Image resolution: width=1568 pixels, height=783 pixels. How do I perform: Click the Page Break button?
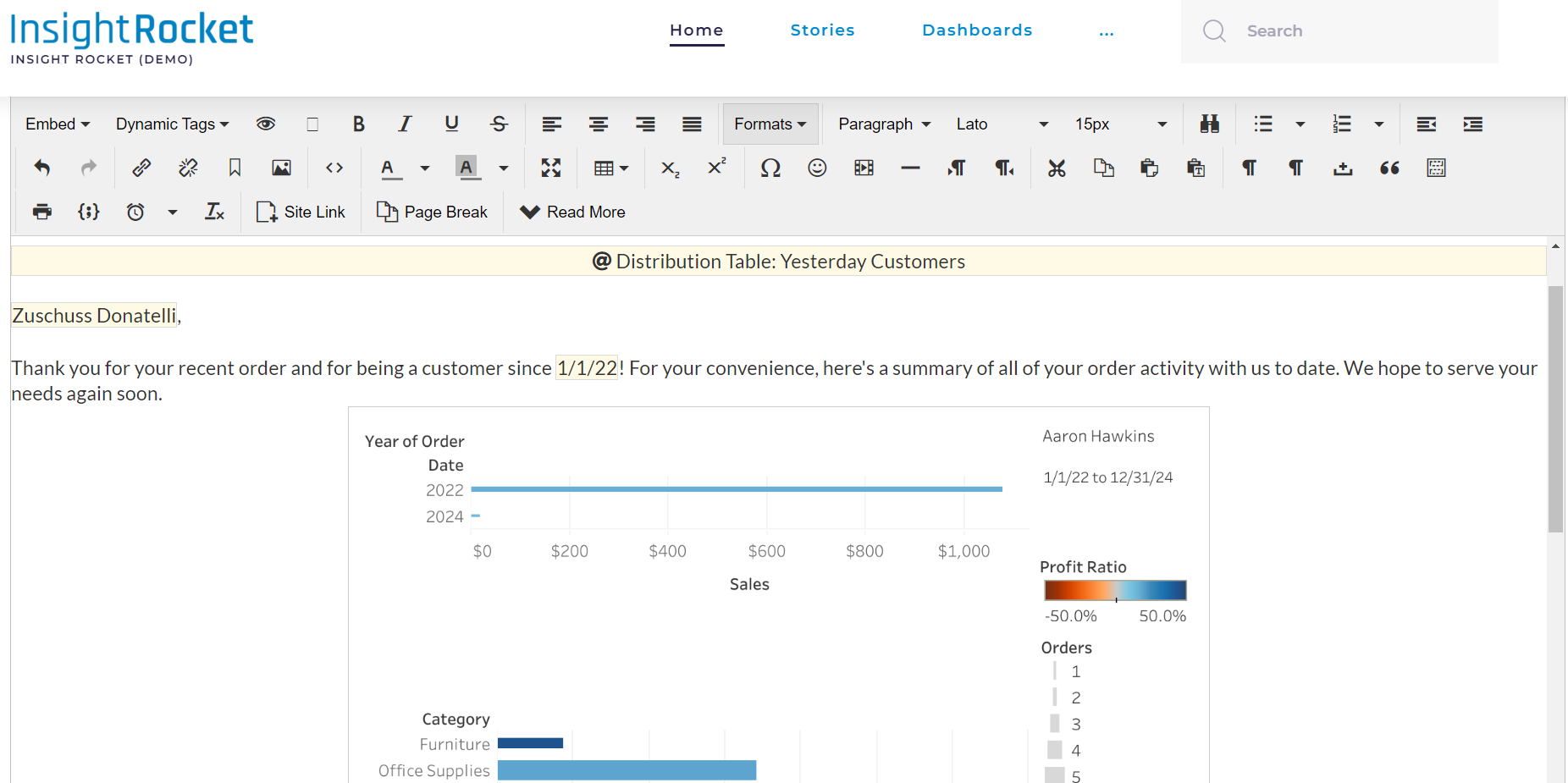(432, 212)
